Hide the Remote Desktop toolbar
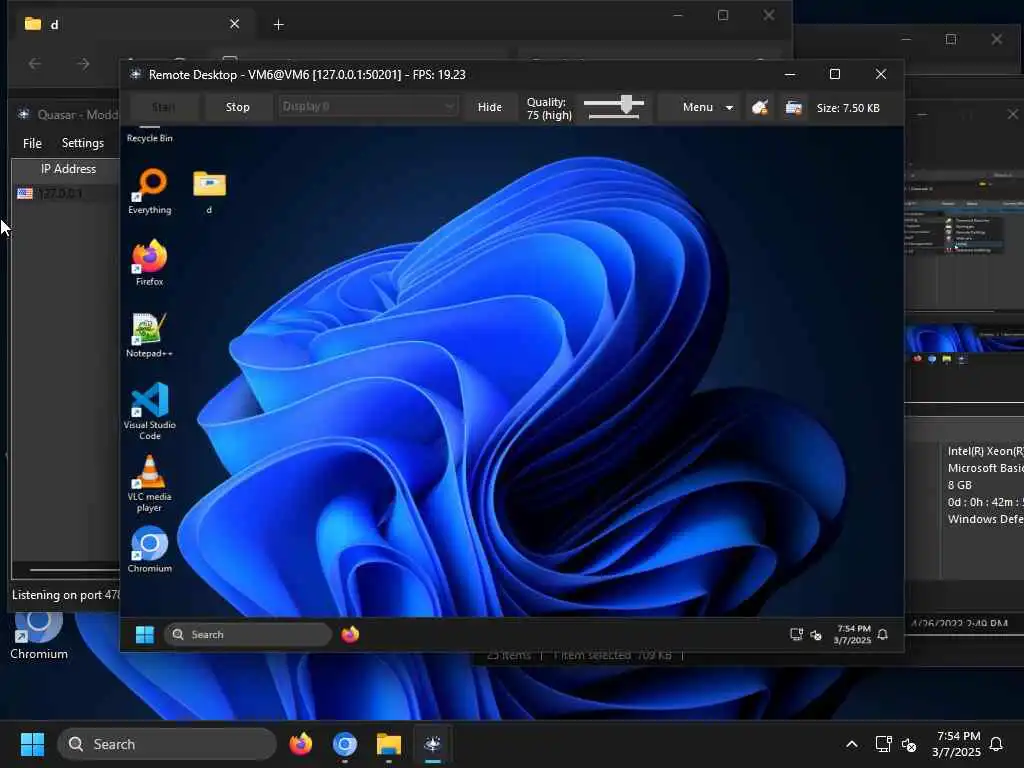This screenshot has height=768, width=1024. [x=490, y=107]
